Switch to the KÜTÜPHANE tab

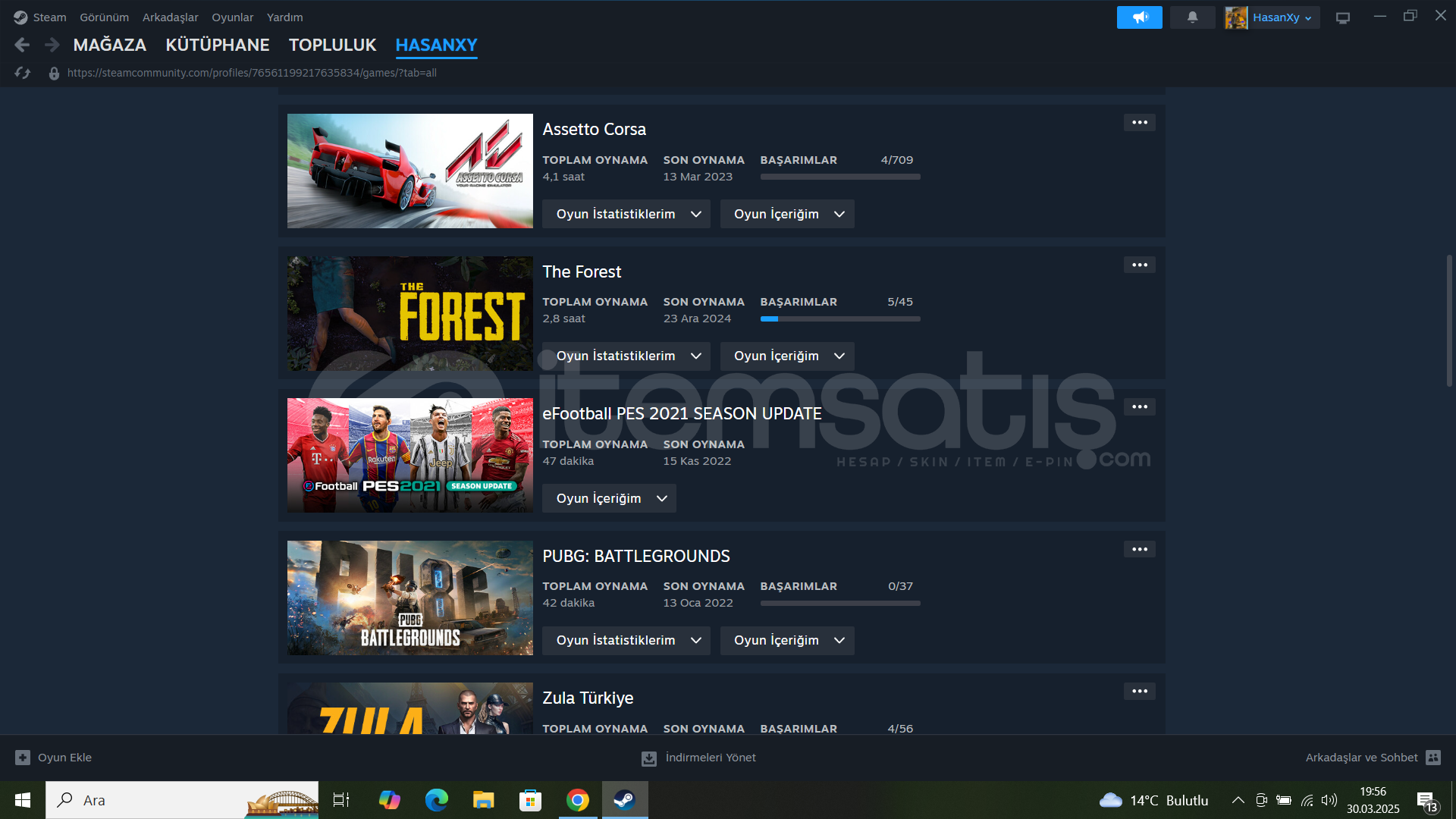click(218, 45)
